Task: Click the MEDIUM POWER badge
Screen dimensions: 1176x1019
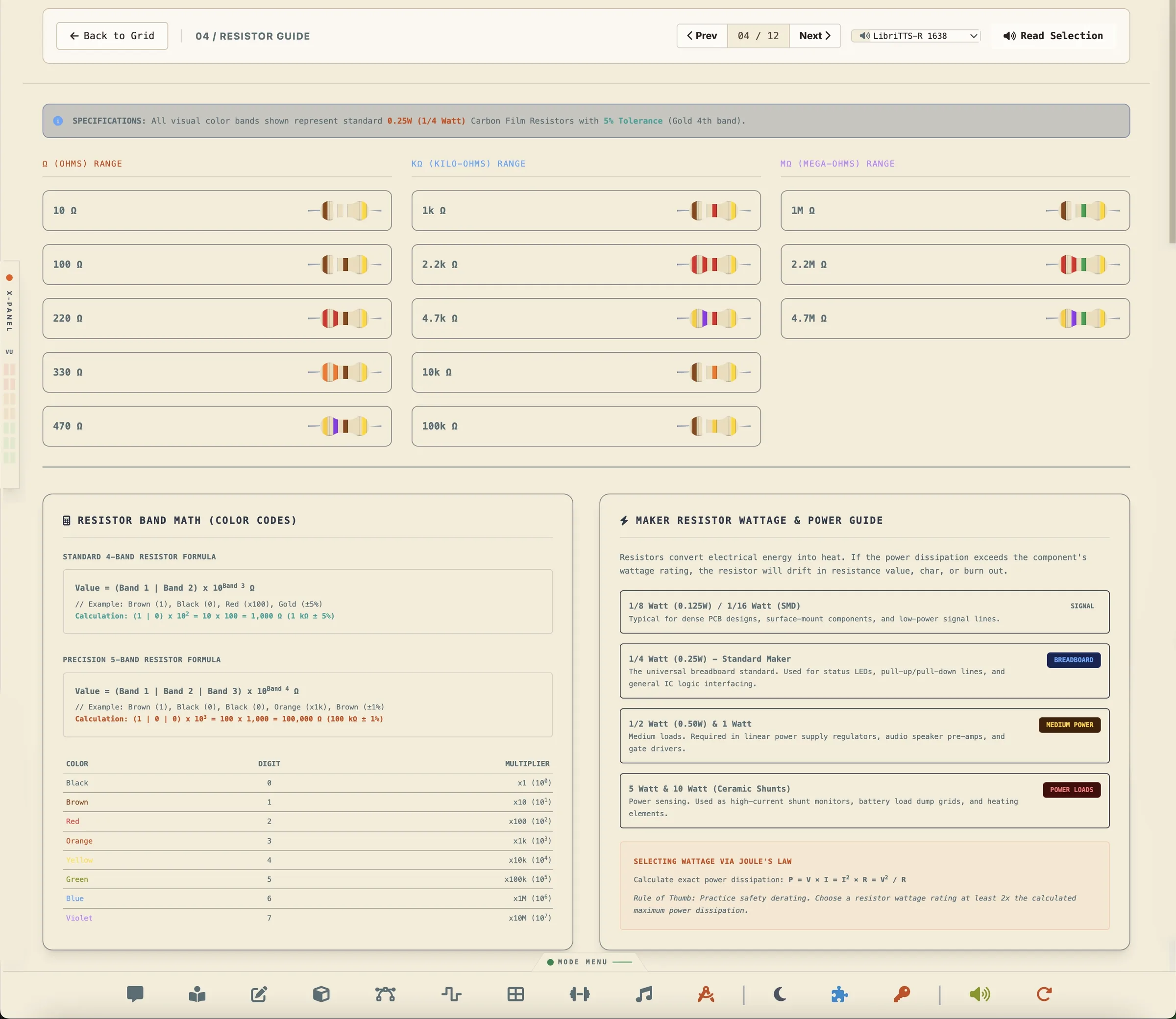Action: coord(1069,725)
